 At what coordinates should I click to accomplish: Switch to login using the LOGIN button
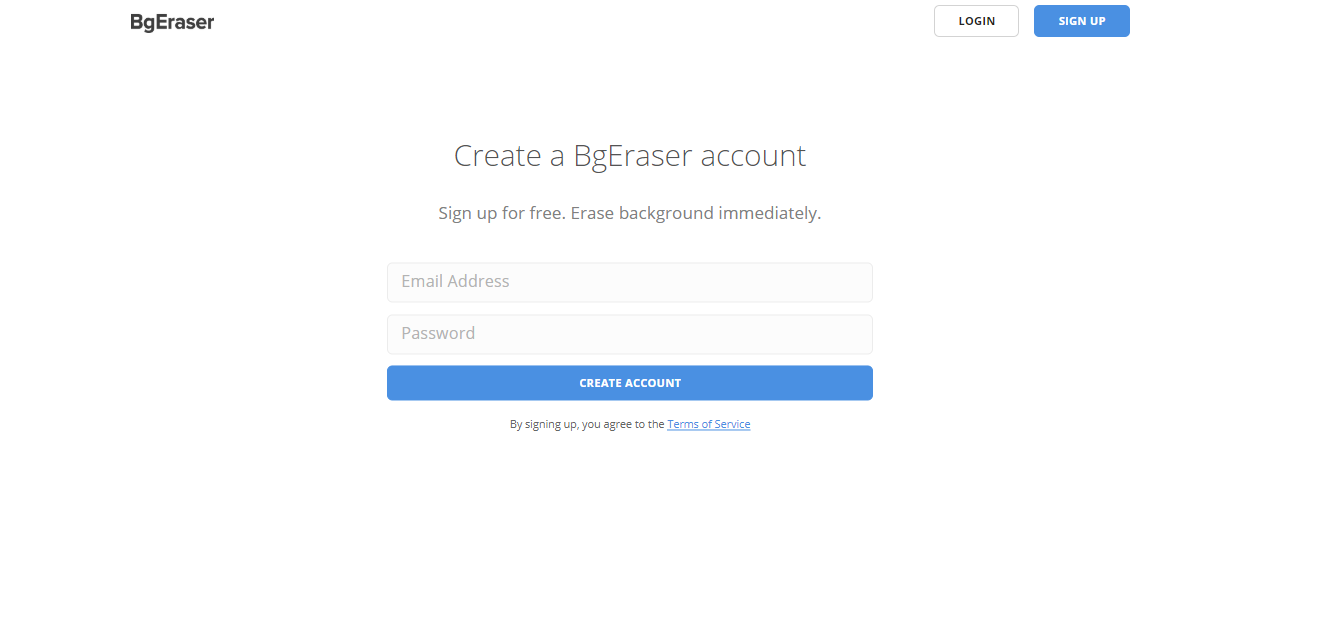click(976, 21)
